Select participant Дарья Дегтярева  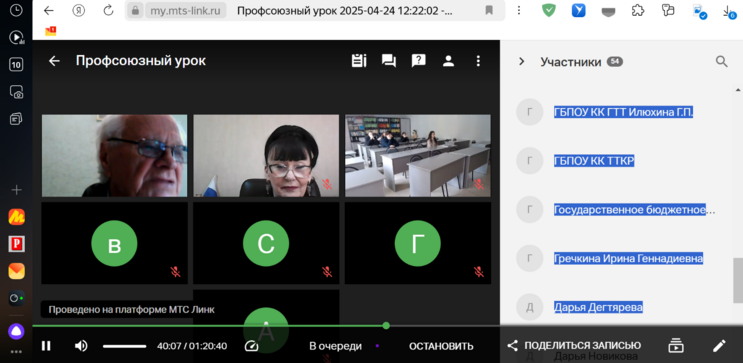(598, 307)
